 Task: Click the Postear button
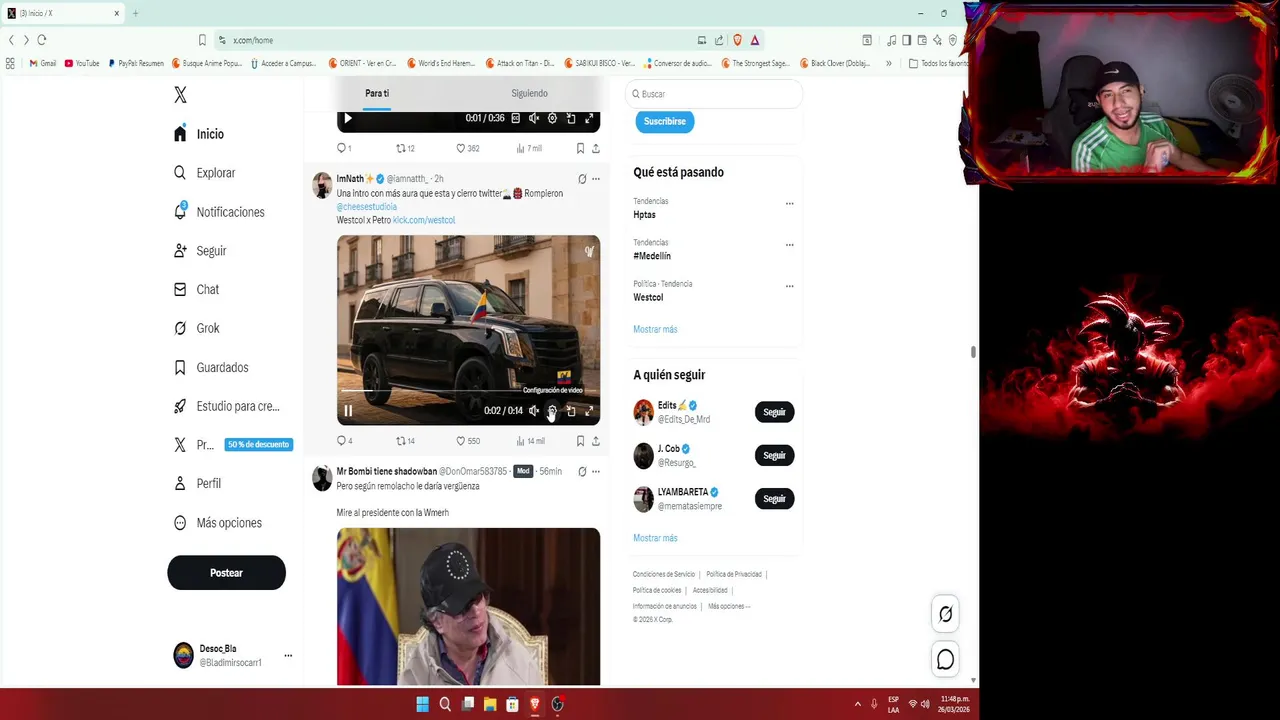[226, 573]
